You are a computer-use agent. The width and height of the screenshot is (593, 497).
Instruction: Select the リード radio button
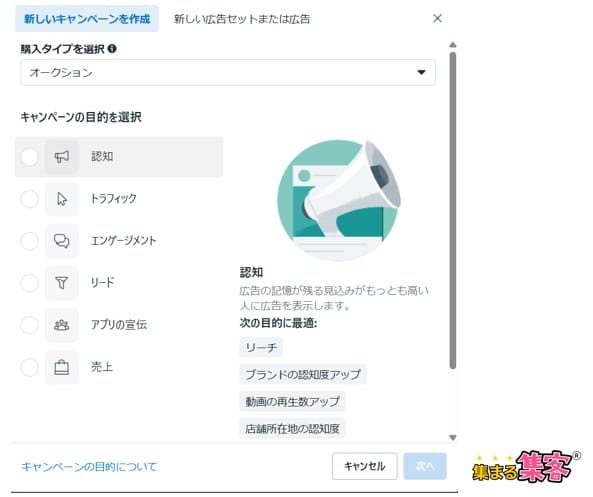coord(29,283)
